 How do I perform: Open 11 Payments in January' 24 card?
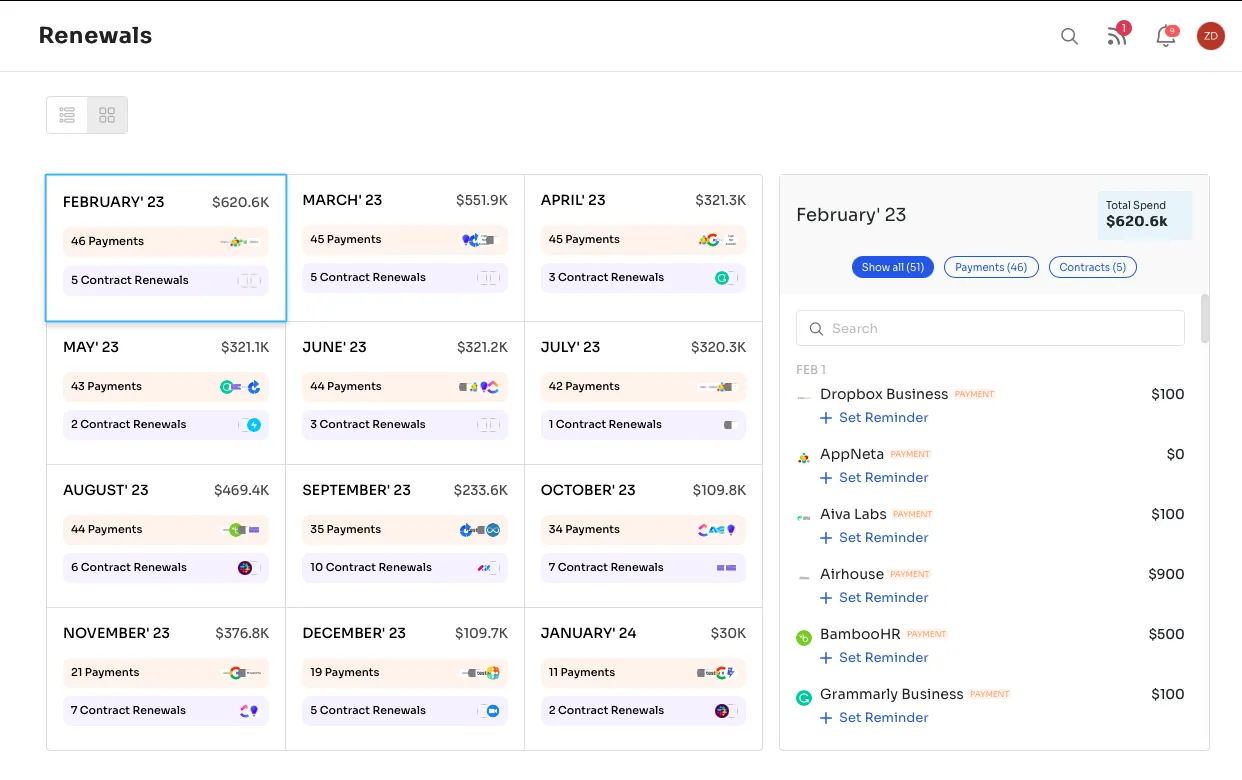coord(643,672)
